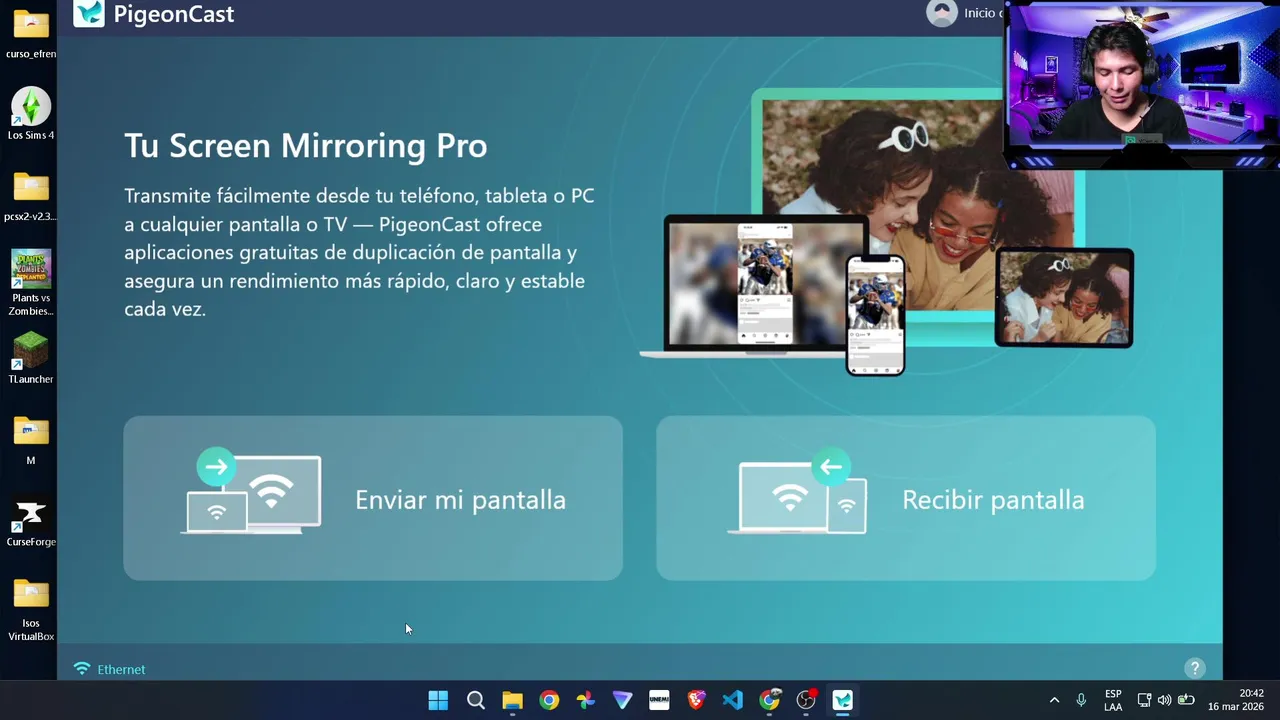The image size is (1280, 720).
Task: Open the battery tray icon
Action: pyautogui.click(x=1186, y=700)
